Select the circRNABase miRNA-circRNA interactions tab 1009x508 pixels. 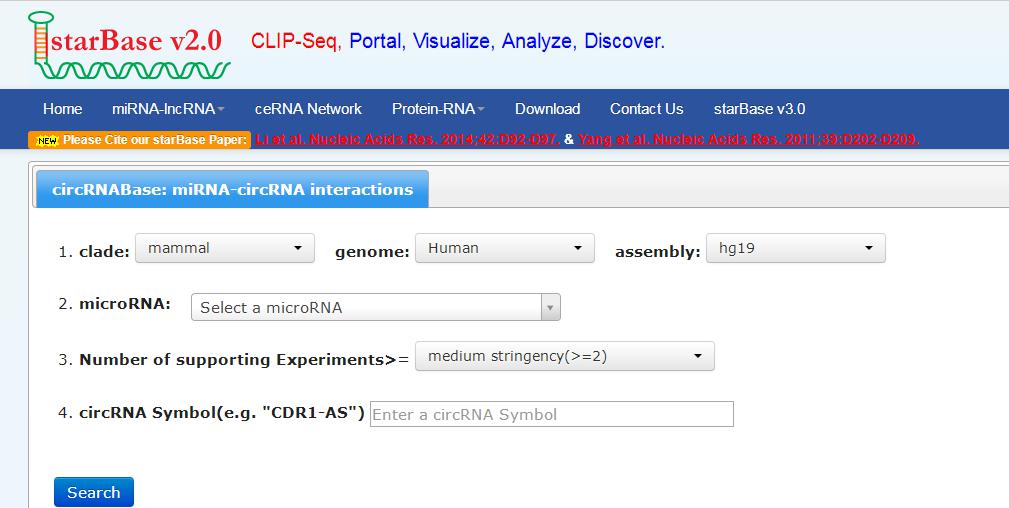232,189
